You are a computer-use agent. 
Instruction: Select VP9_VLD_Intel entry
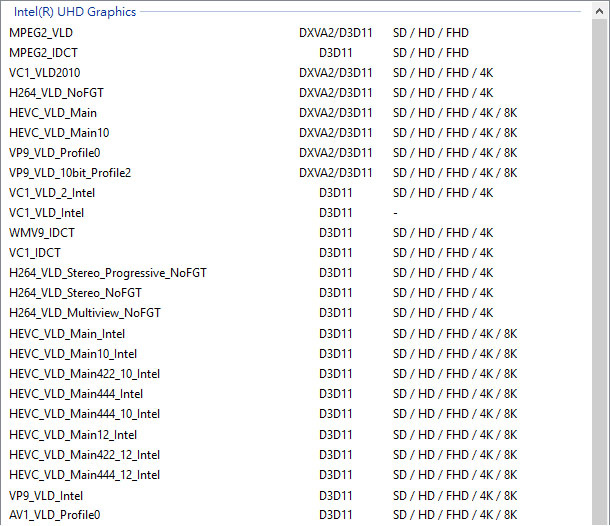pos(46,496)
